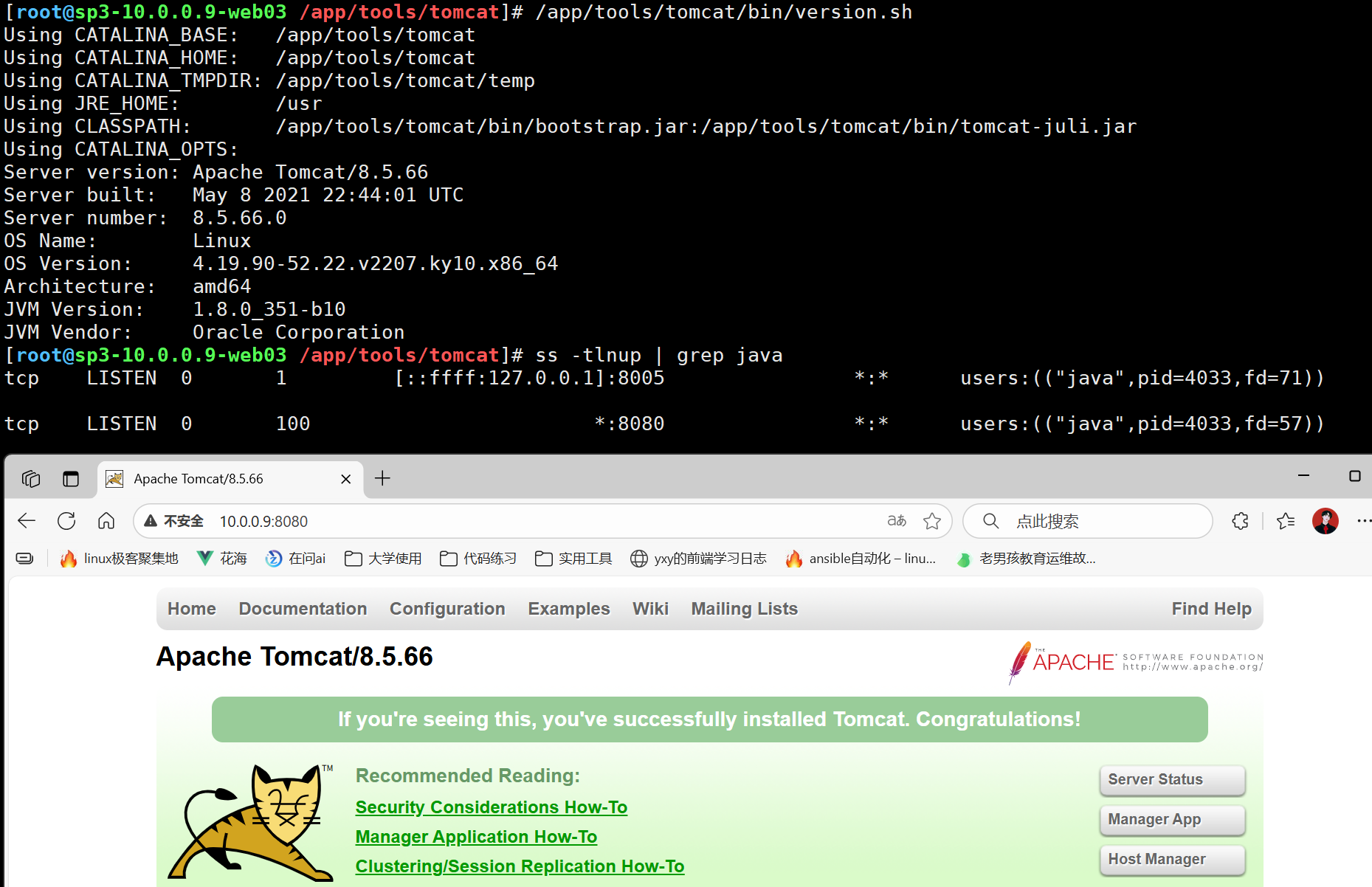The image size is (1372, 887).
Task: Open linux极客聚集地 bookmark
Action: click(119, 559)
